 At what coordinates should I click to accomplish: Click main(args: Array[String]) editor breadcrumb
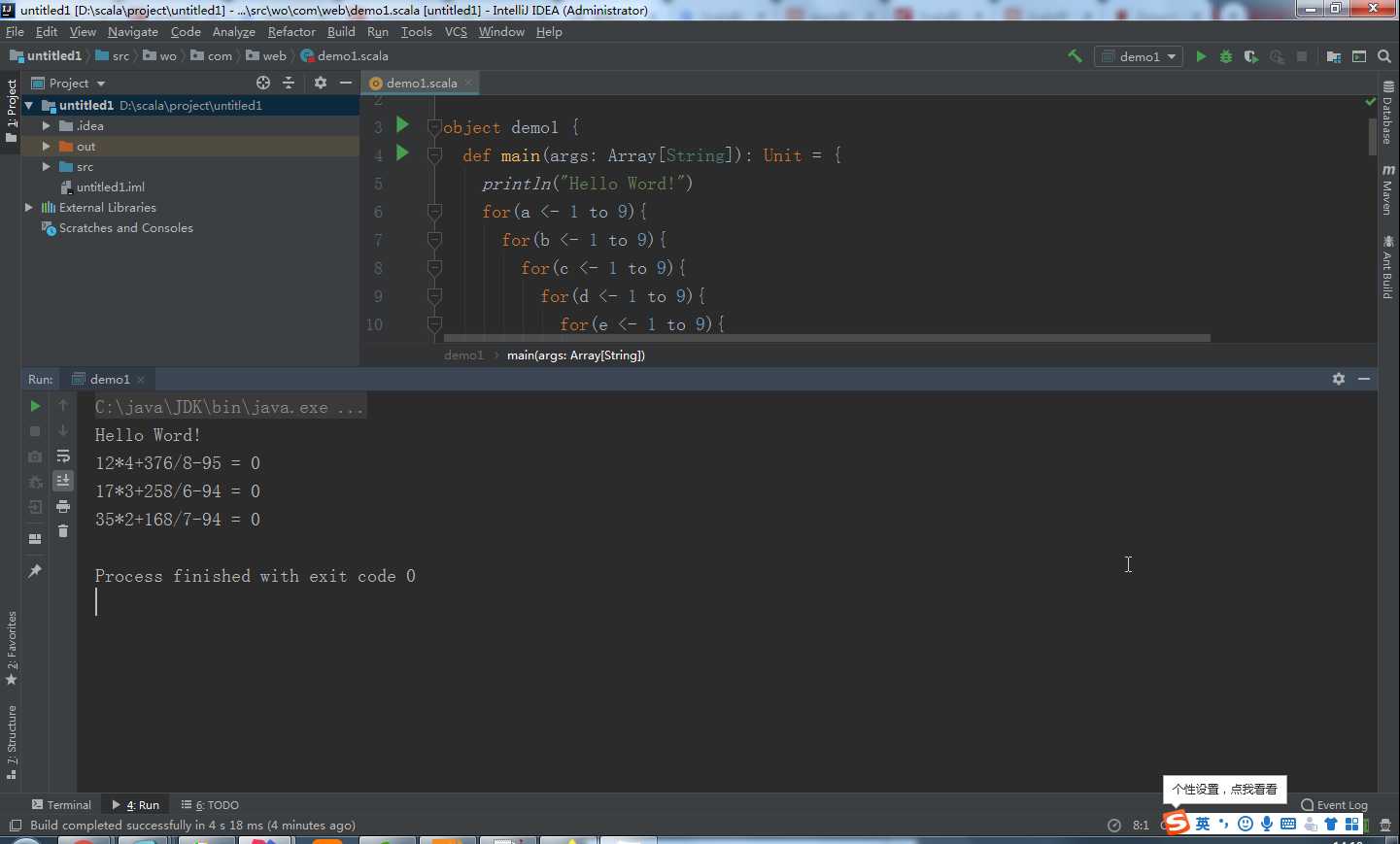click(576, 354)
